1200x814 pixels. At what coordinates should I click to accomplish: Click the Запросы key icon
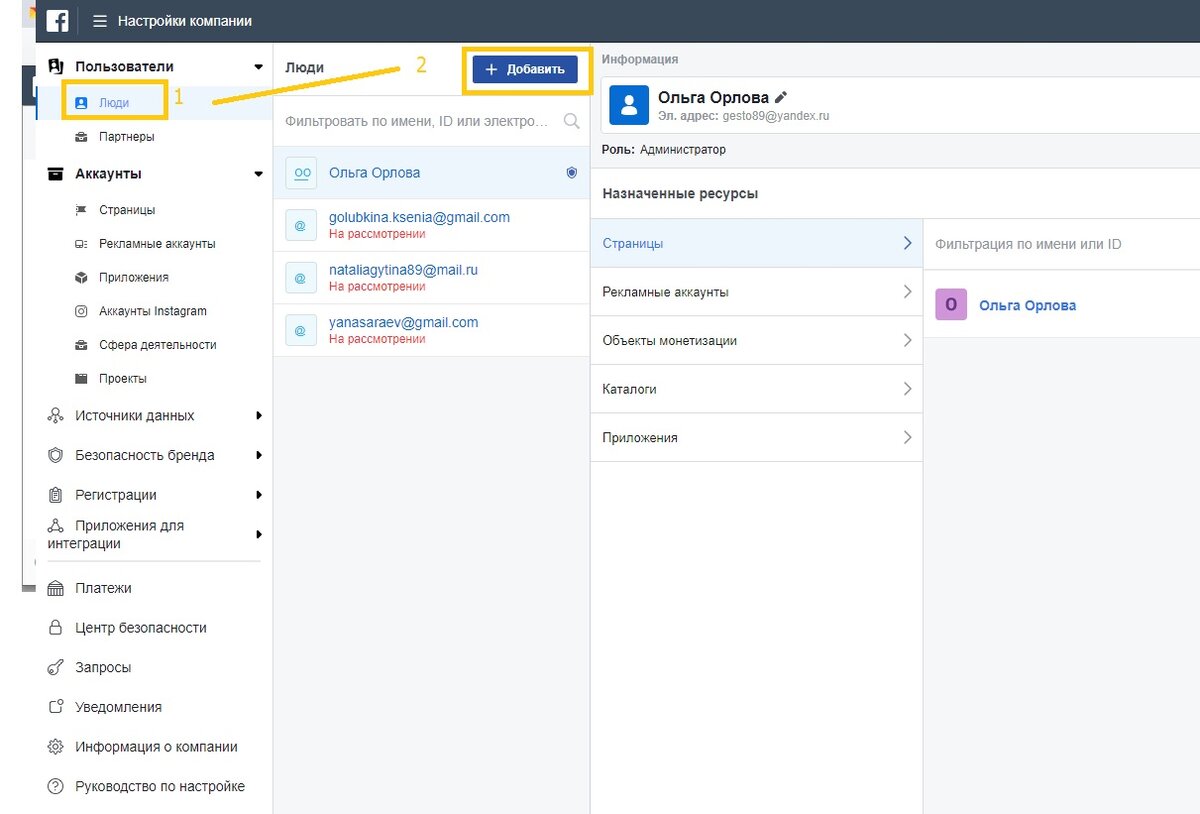[56, 668]
